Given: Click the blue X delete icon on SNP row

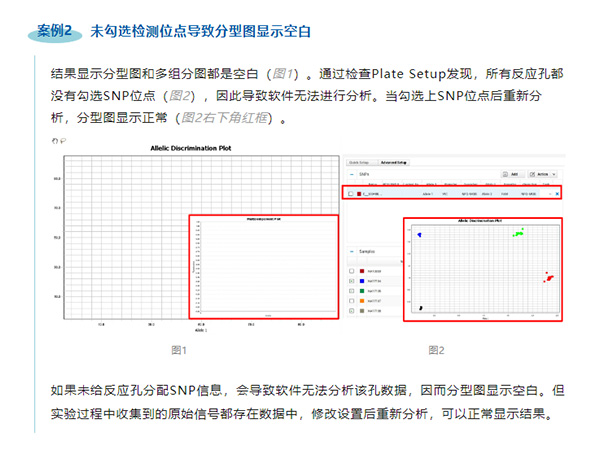Looking at the screenshot, I should tap(558, 192).
